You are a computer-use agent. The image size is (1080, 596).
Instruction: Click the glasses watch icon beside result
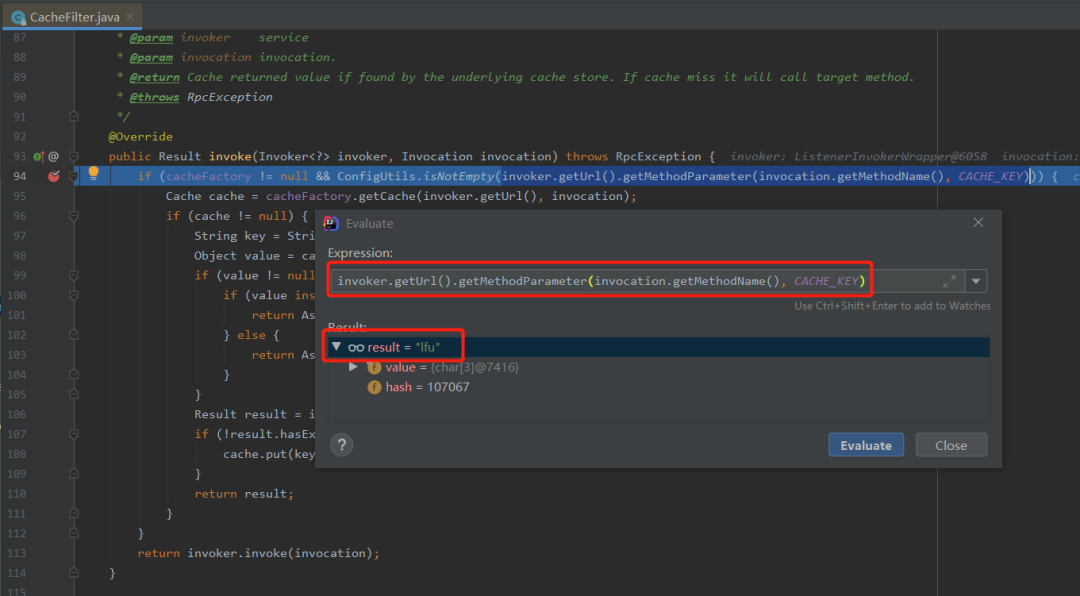[x=355, y=347]
